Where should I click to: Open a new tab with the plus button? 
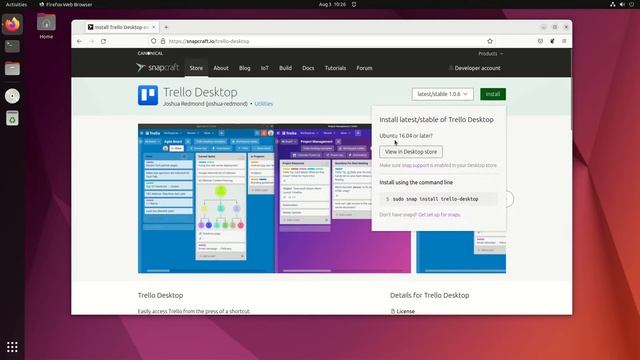click(x=166, y=27)
